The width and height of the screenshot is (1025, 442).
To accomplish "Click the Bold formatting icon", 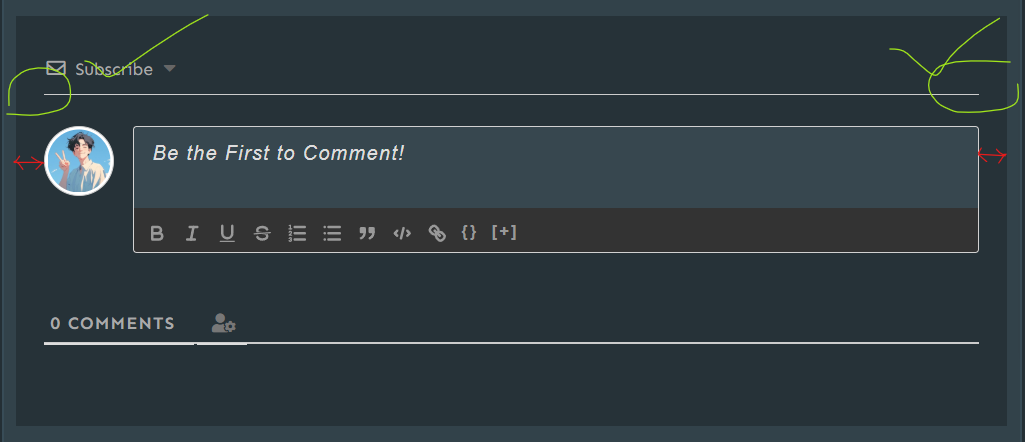I will click(157, 233).
